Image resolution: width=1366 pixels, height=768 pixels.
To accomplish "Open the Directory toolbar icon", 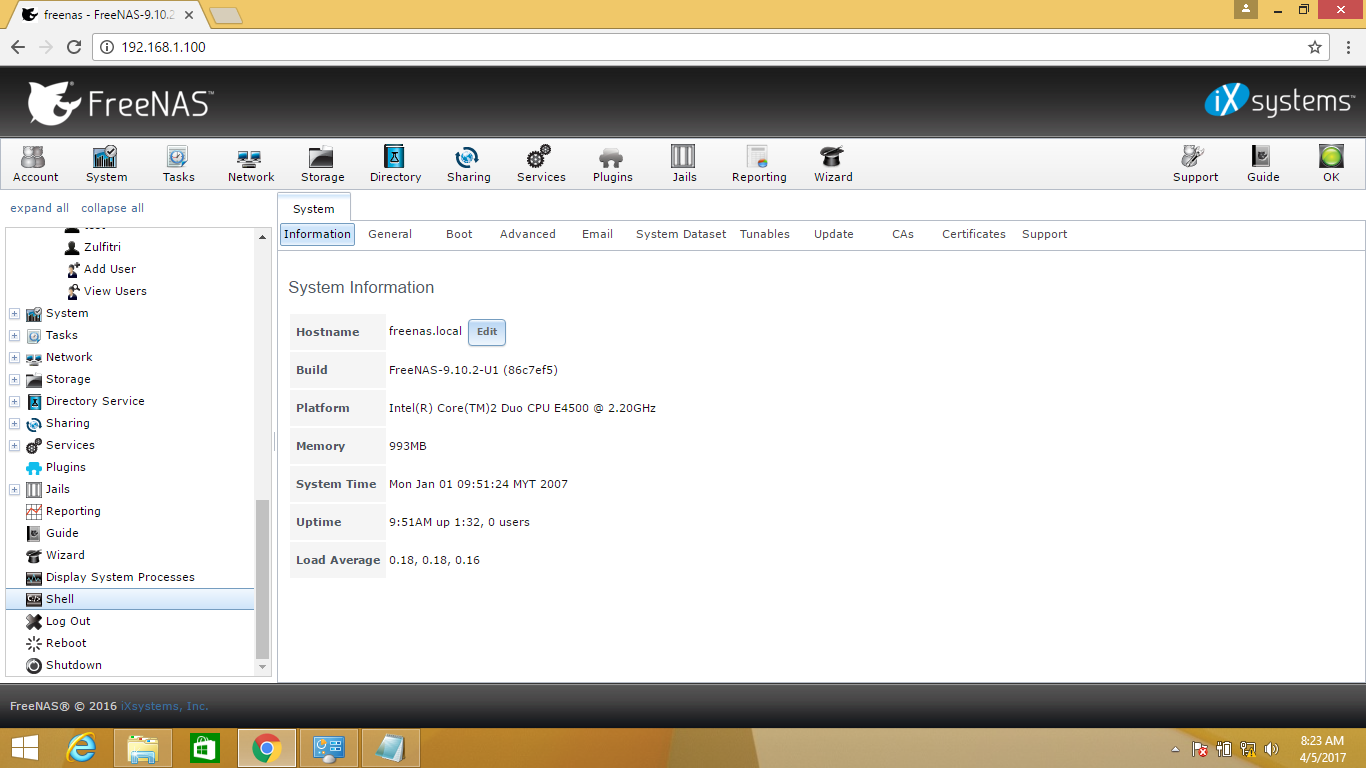I will coord(395,163).
